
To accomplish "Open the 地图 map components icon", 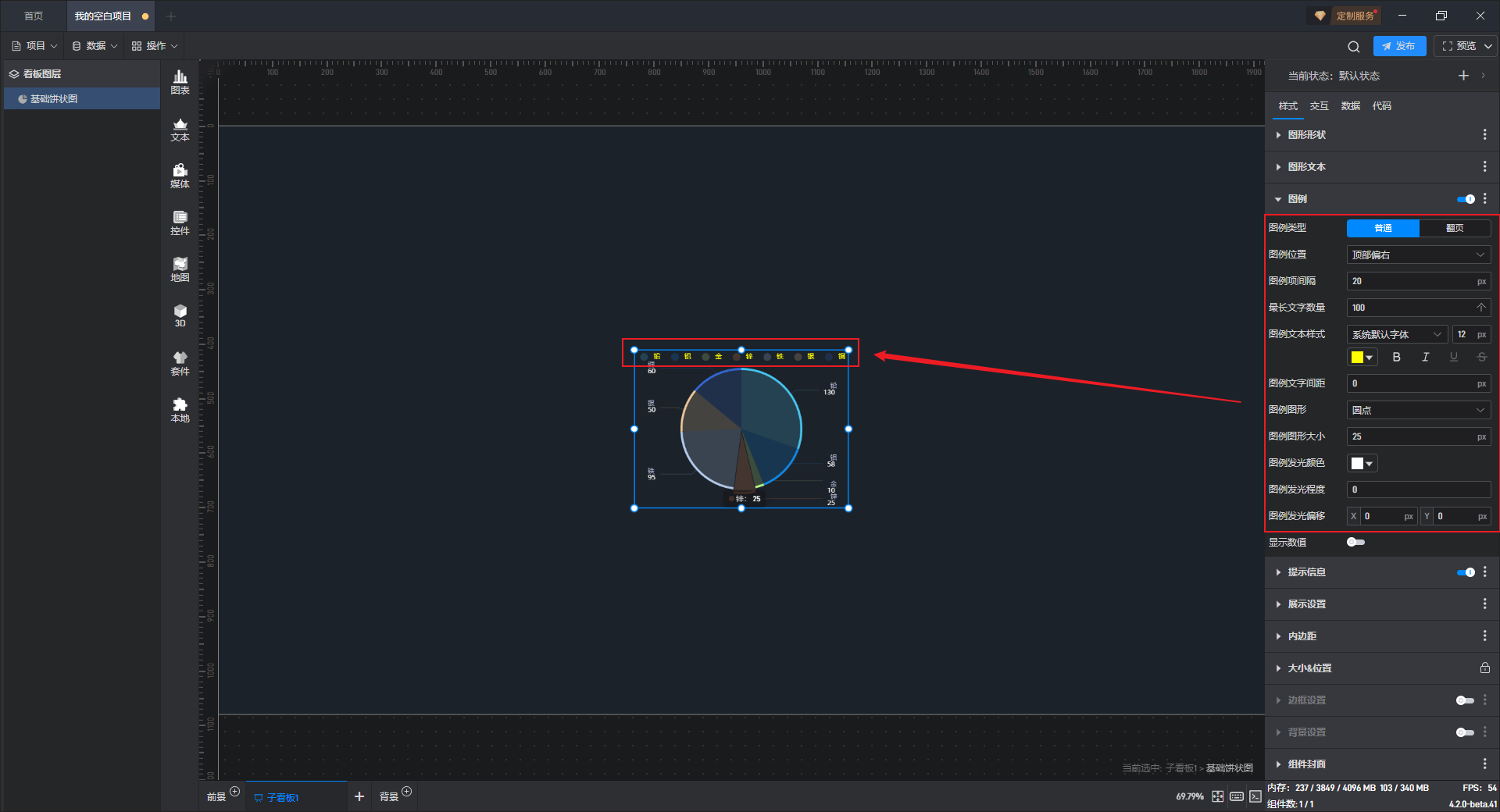I will pyautogui.click(x=180, y=270).
